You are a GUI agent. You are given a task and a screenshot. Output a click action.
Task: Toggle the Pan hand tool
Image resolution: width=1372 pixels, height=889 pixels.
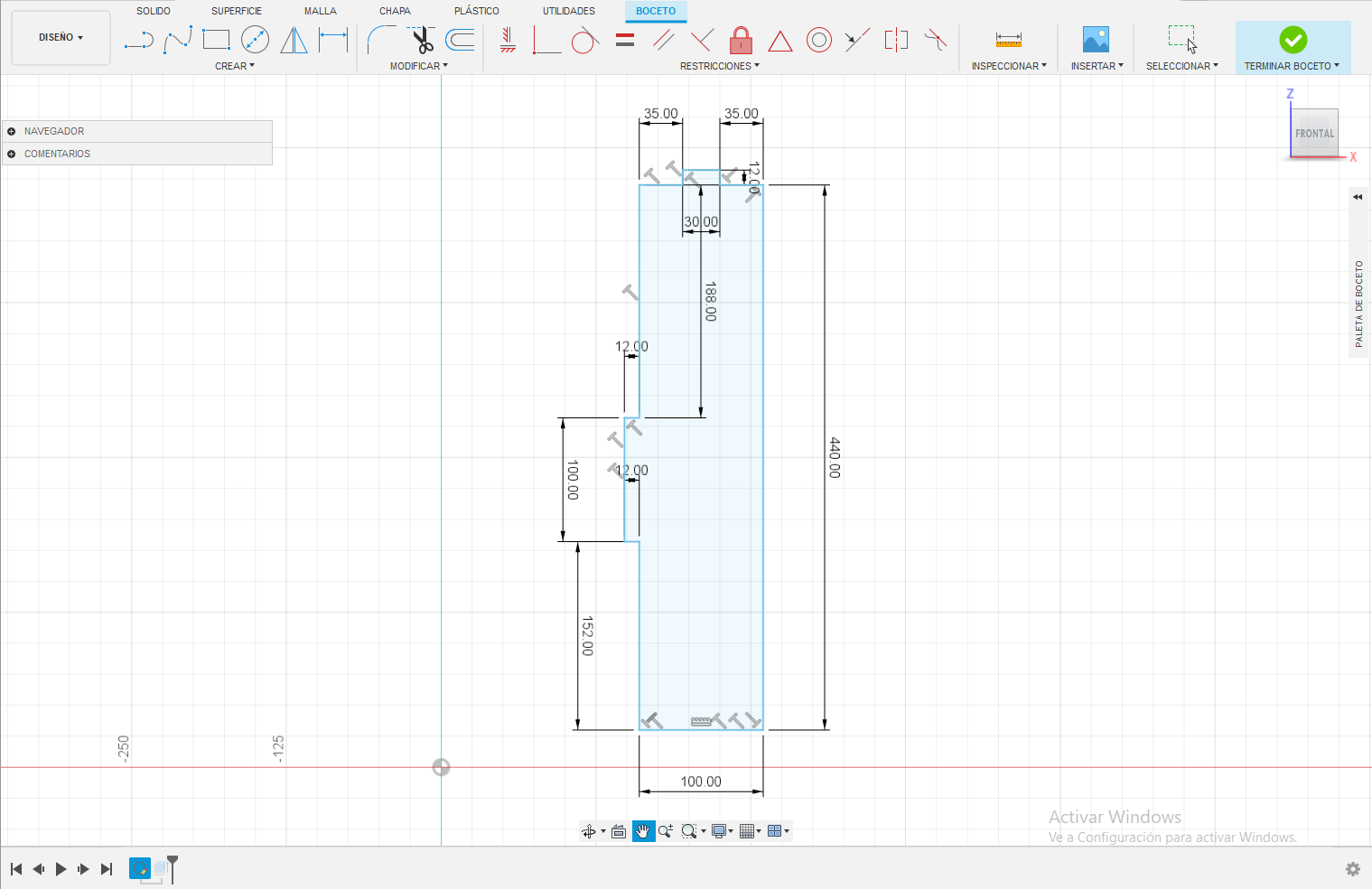[643, 831]
